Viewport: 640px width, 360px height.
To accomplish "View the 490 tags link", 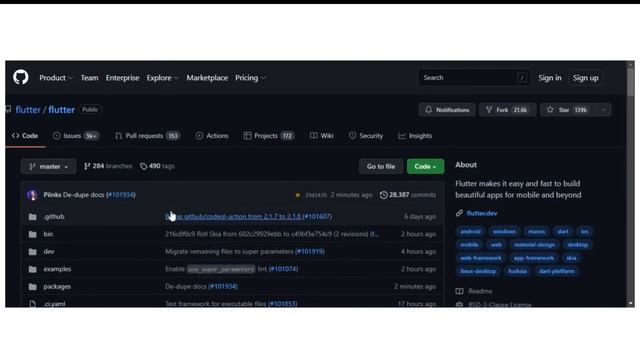I will (x=157, y=166).
